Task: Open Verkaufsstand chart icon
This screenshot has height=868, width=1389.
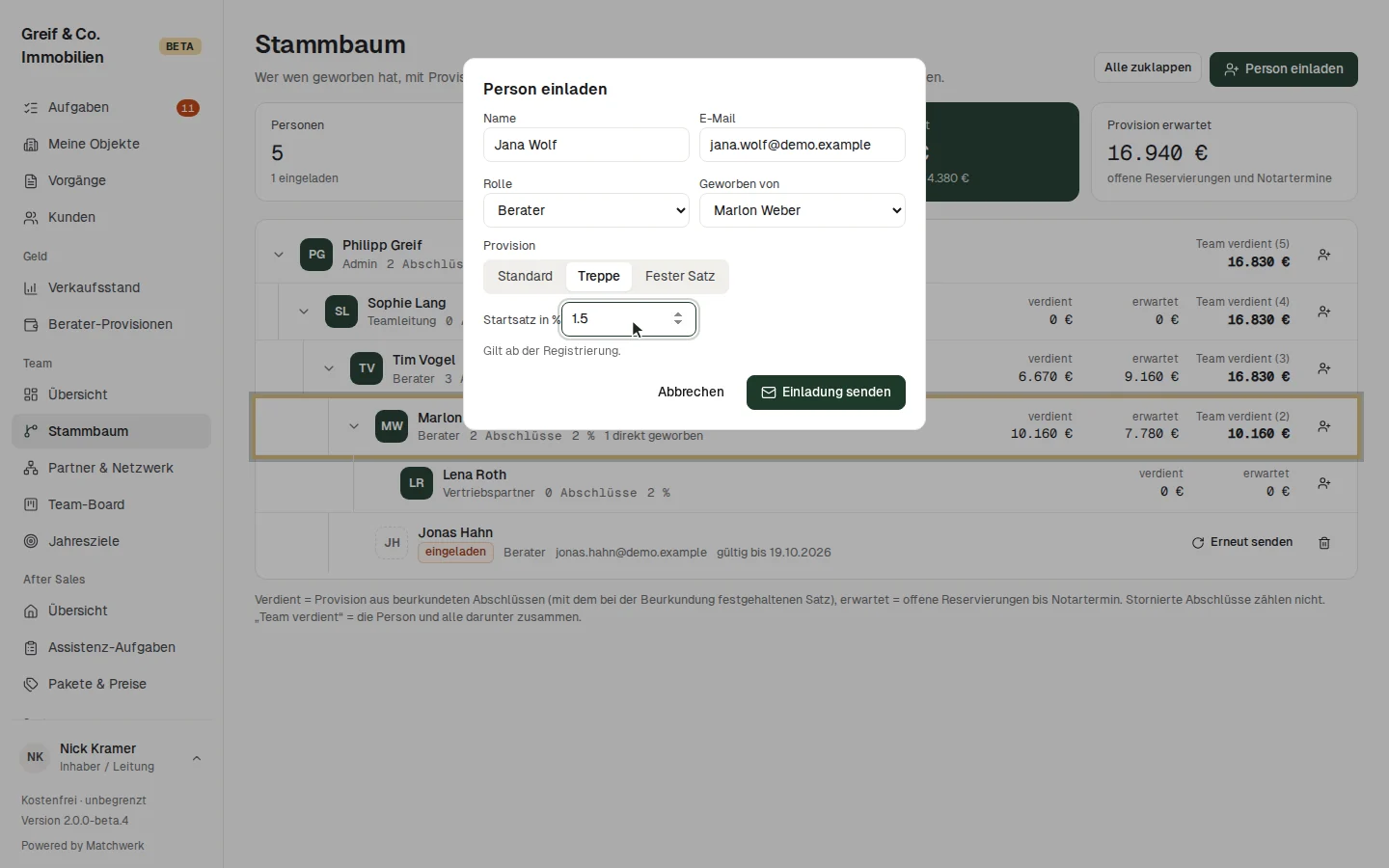Action: (31, 287)
